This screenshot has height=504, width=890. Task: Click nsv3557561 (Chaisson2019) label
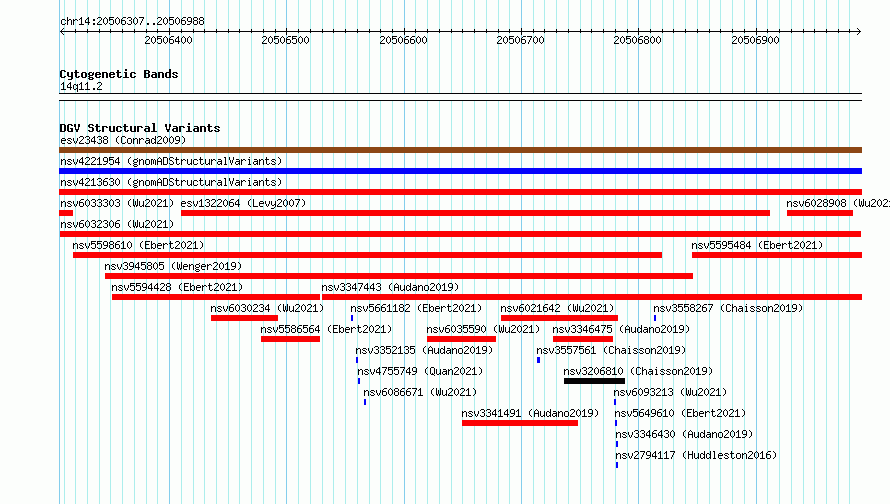tap(611, 350)
